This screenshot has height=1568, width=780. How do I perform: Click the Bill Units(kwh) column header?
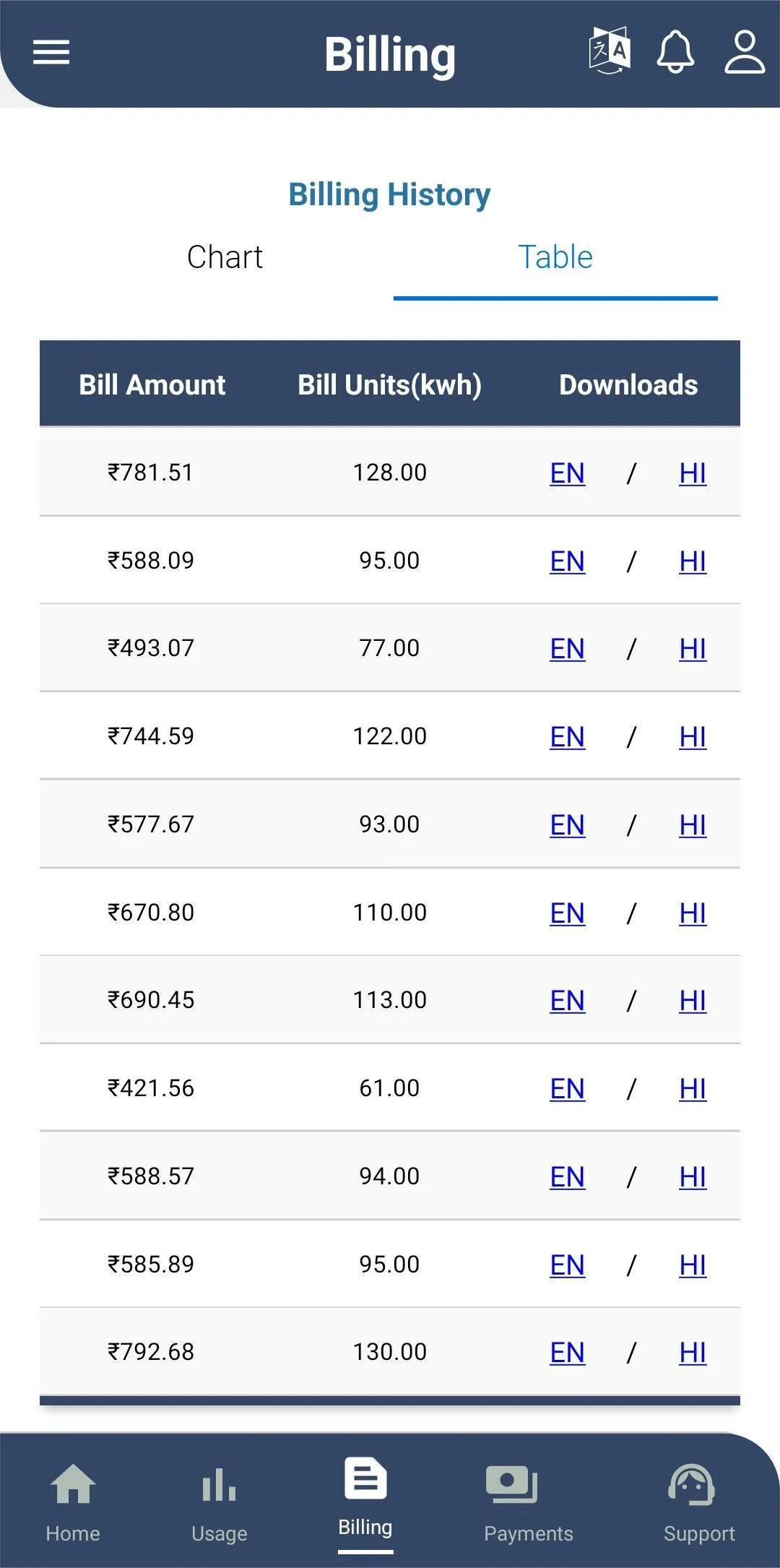(389, 385)
